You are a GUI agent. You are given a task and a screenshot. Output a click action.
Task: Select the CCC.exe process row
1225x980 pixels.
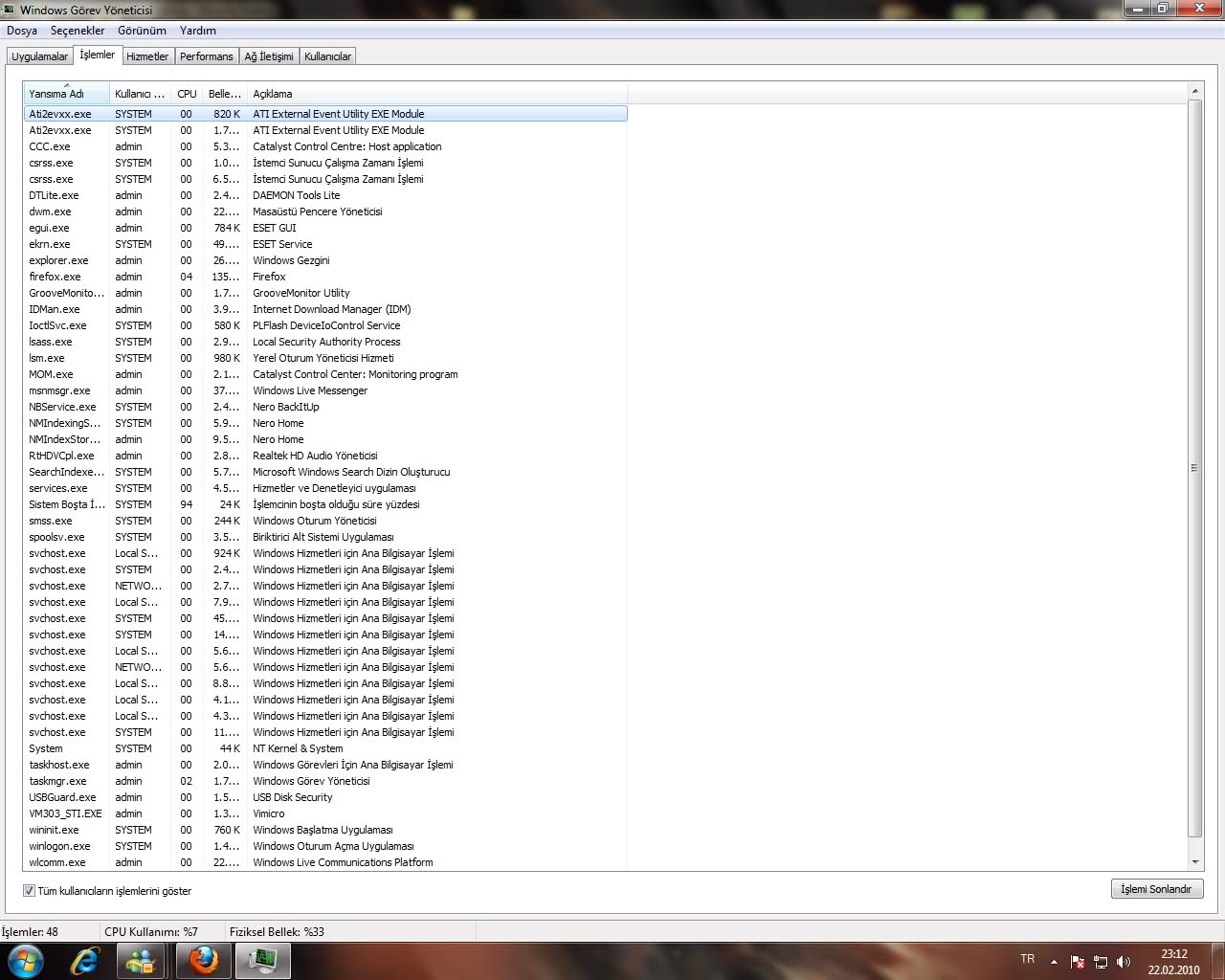point(325,146)
